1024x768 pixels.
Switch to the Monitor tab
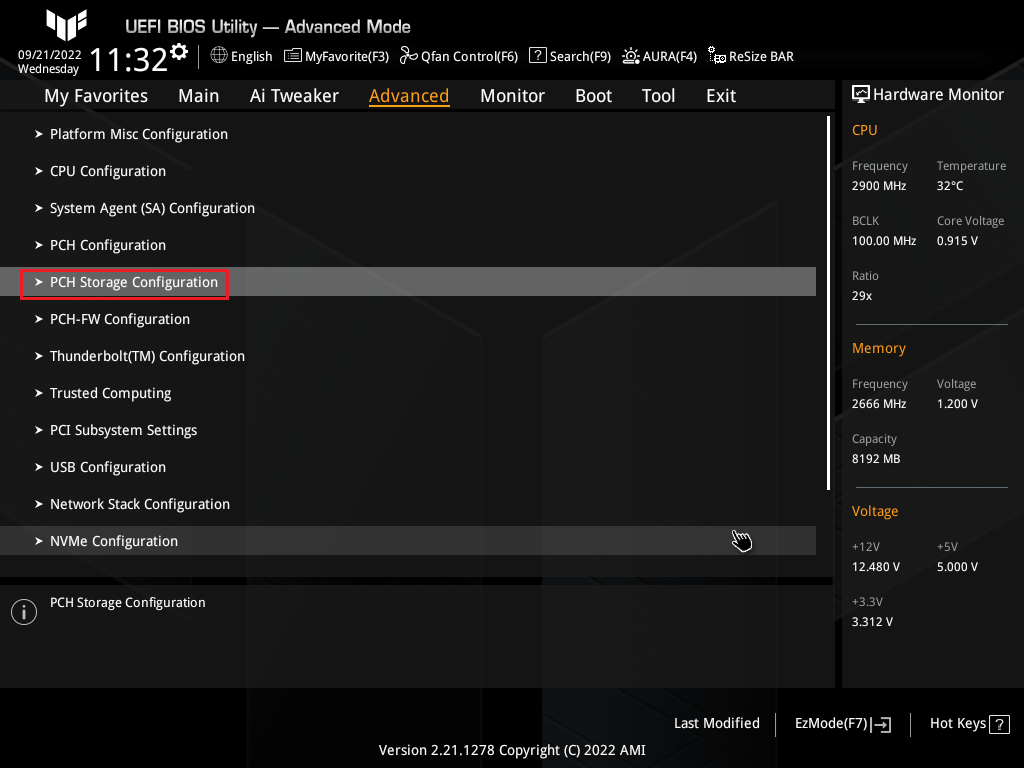512,96
